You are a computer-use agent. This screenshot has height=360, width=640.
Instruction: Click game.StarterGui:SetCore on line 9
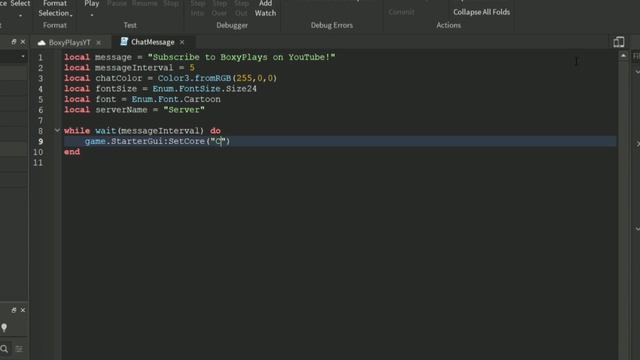(x=145, y=141)
